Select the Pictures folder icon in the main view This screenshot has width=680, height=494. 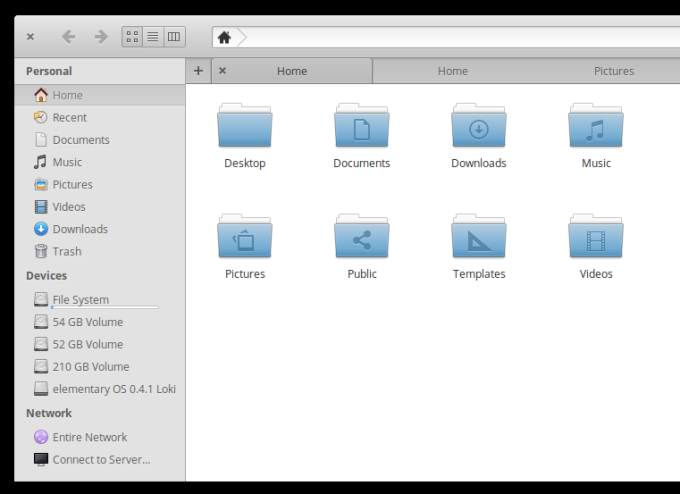coord(245,236)
